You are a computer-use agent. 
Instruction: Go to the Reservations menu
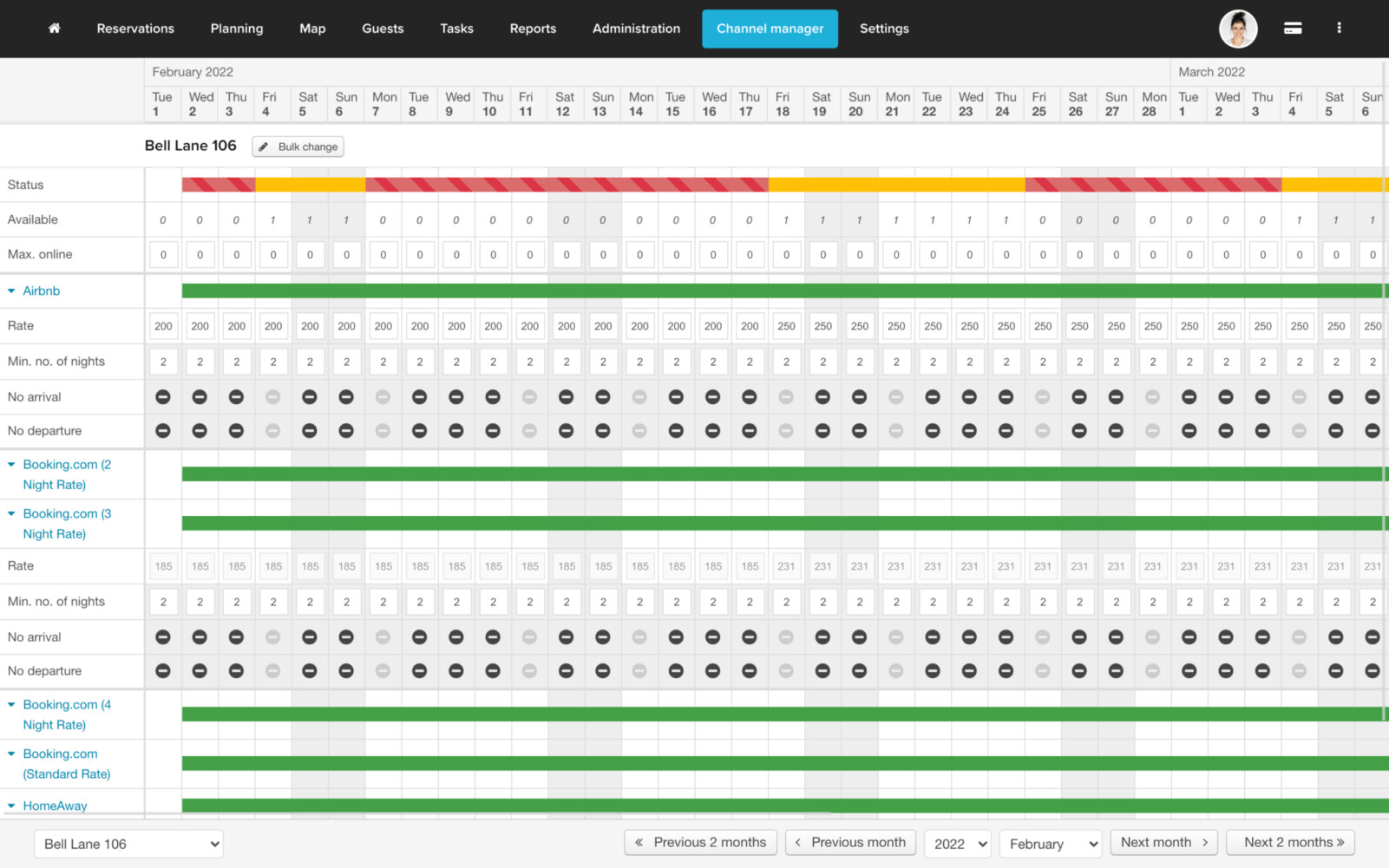point(135,29)
